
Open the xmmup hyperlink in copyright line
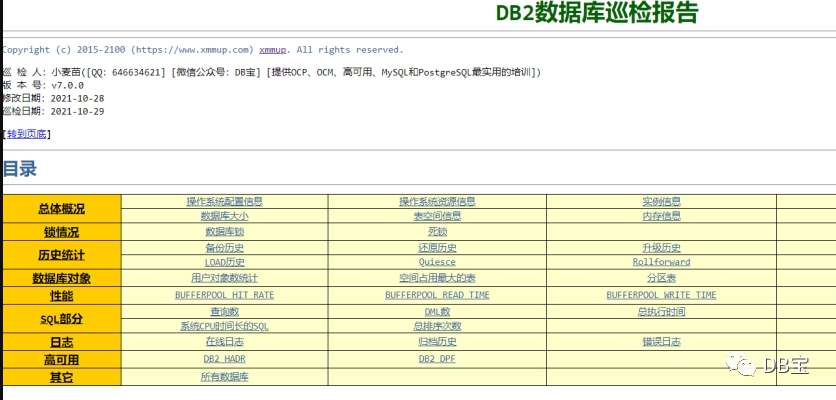coord(272,50)
